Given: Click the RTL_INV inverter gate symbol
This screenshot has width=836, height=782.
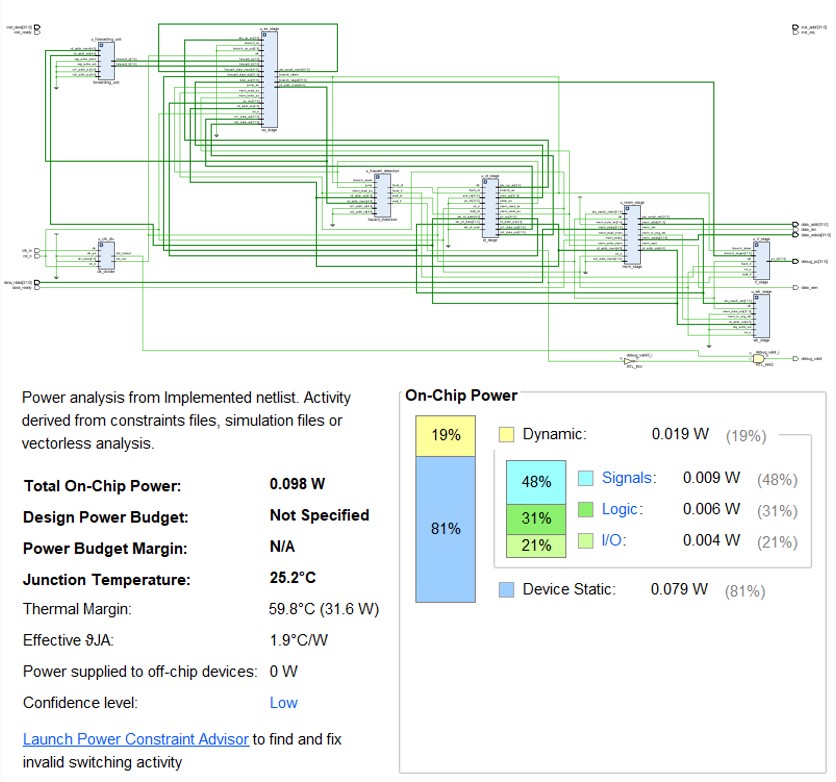Looking at the screenshot, I should (x=629, y=361).
